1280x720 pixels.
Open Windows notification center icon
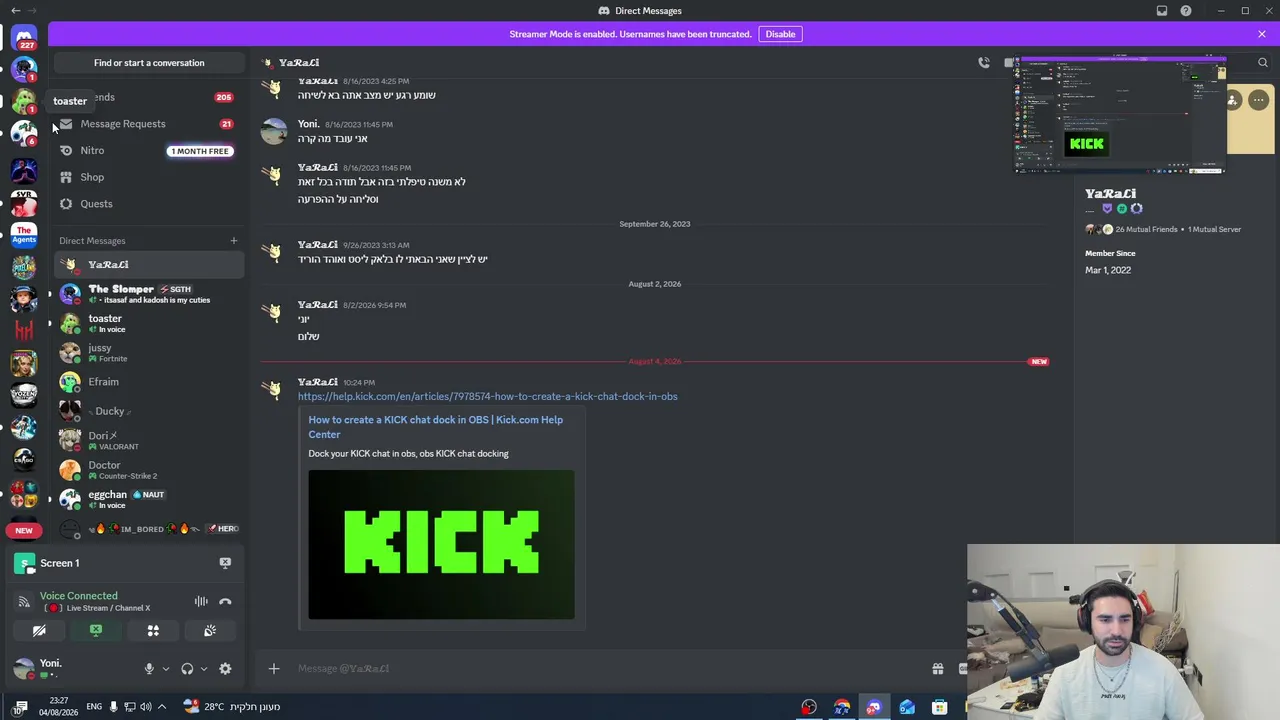click(x=20, y=707)
